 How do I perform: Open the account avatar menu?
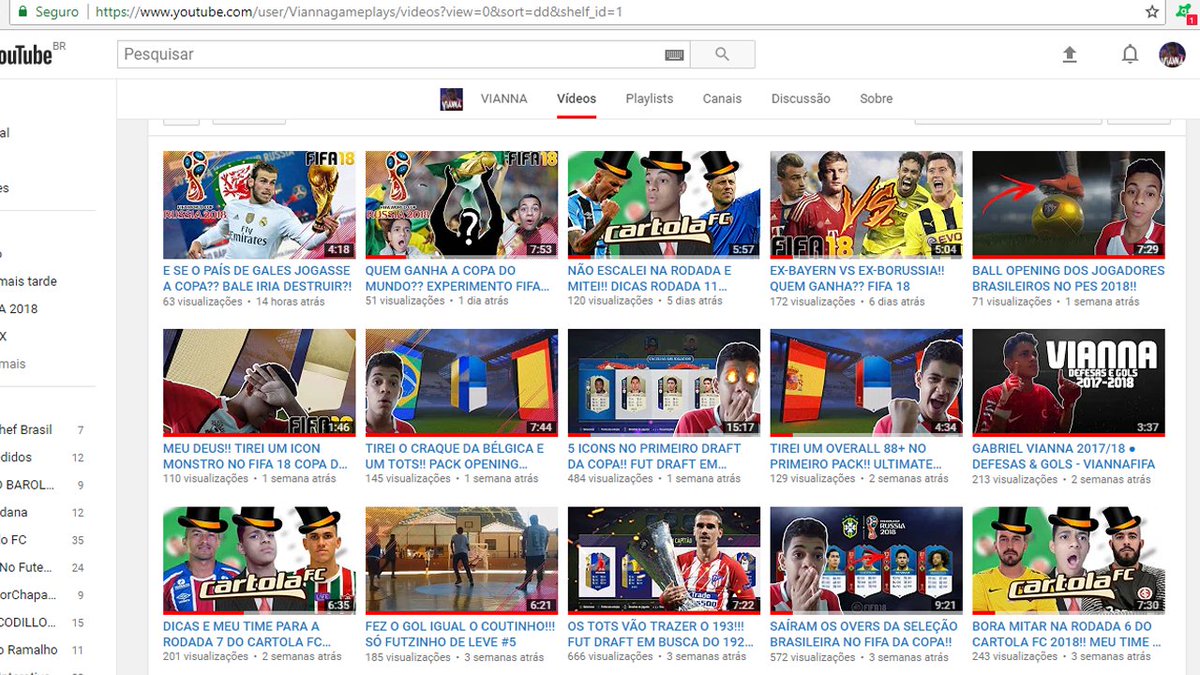1172,55
